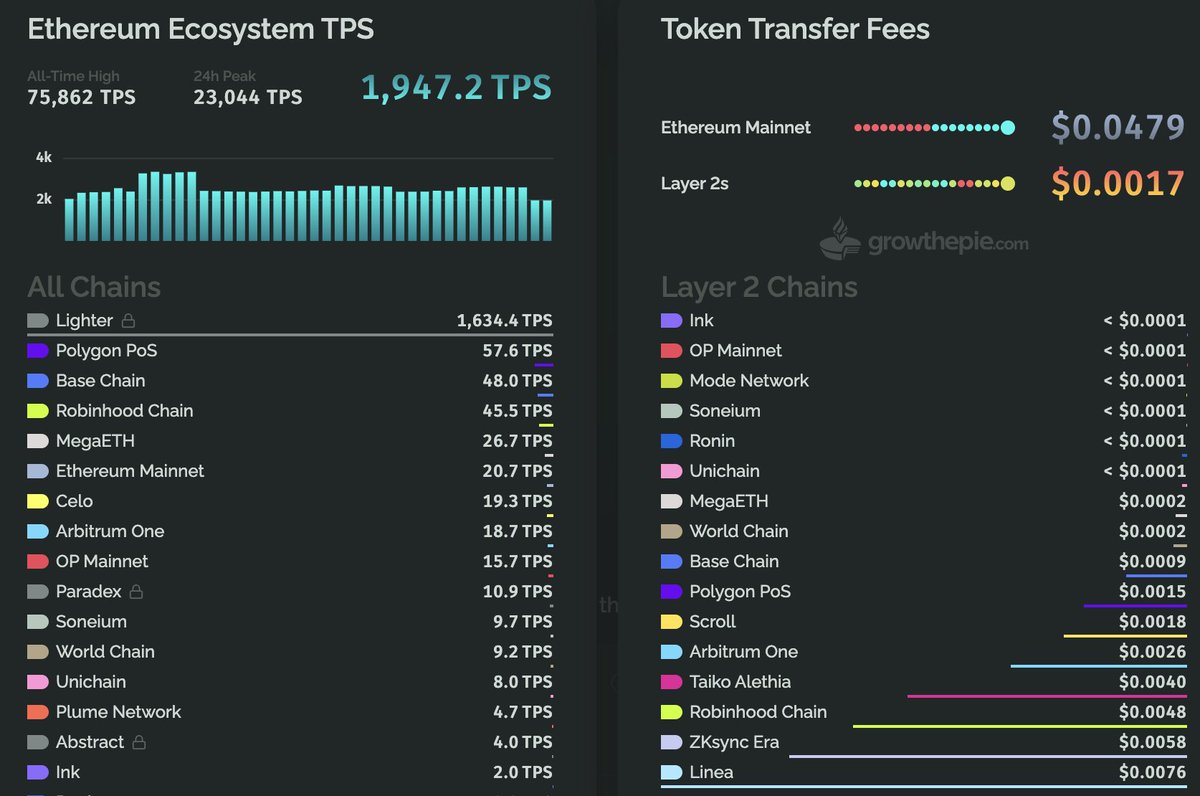Click the Robinhood Chain tag in All Chains

[x=38, y=411]
